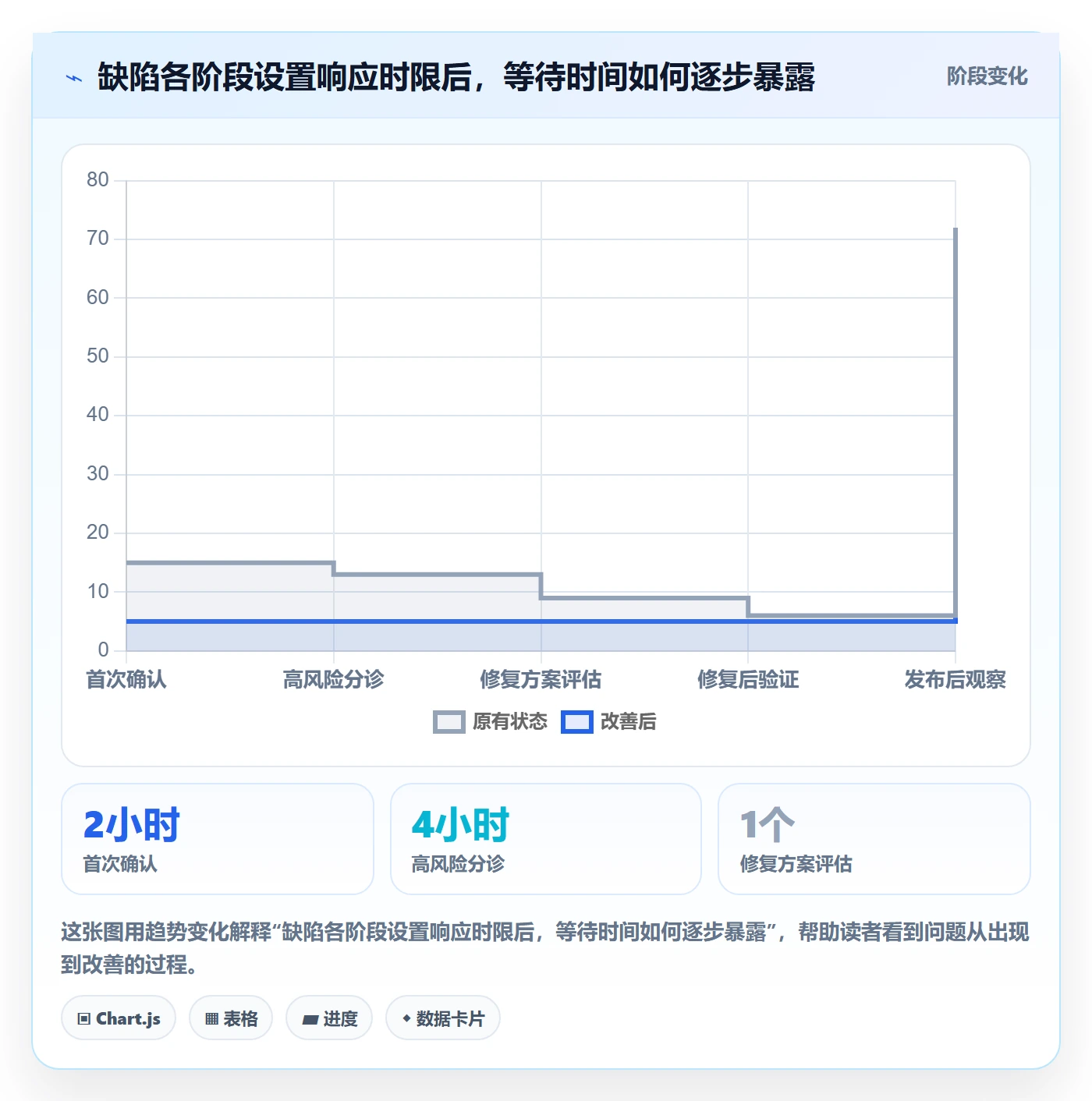Click the Chart.js tag icon
Viewport: 1092px width, 1101px height.
coord(83,1018)
